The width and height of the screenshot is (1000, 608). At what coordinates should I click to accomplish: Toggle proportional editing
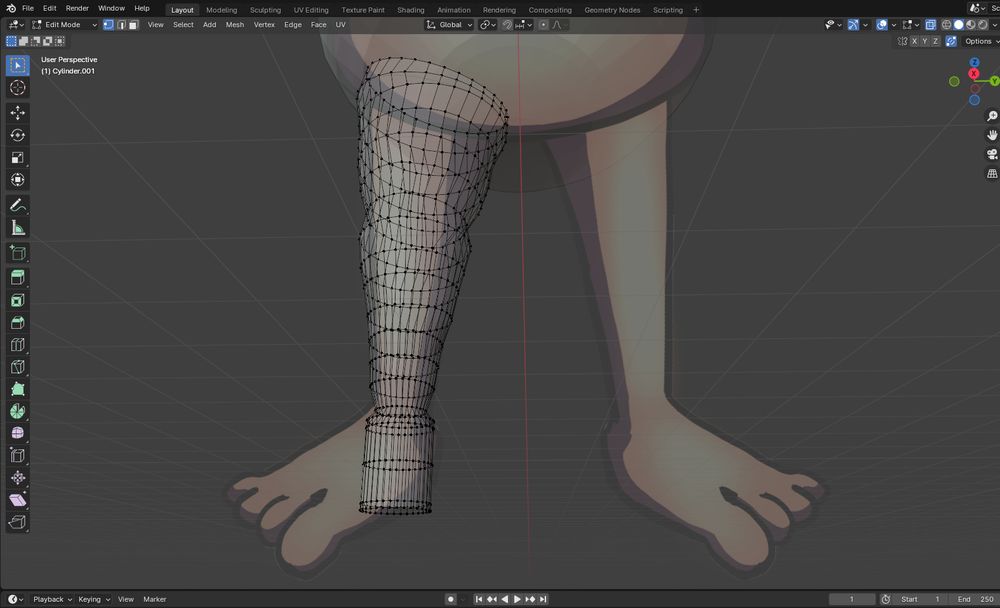coord(543,25)
